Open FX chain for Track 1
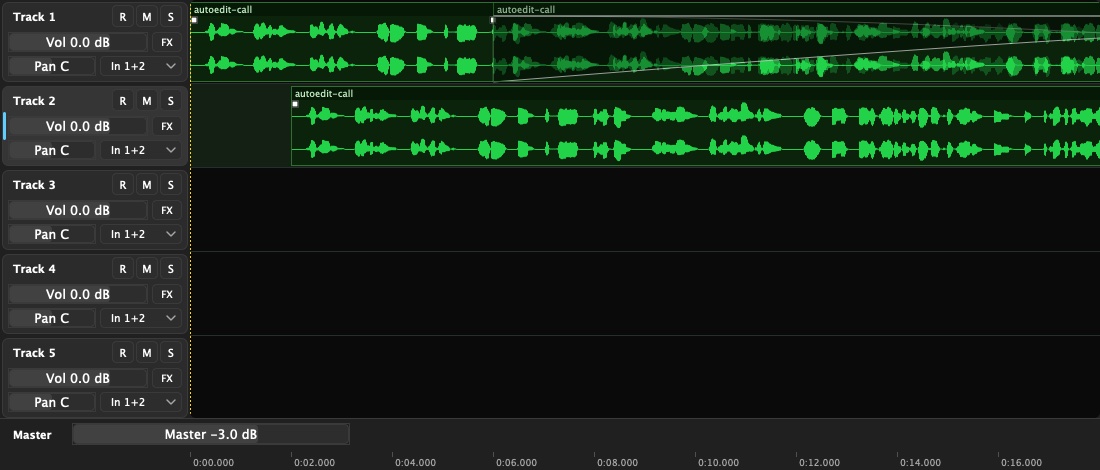 coord(167,42)
